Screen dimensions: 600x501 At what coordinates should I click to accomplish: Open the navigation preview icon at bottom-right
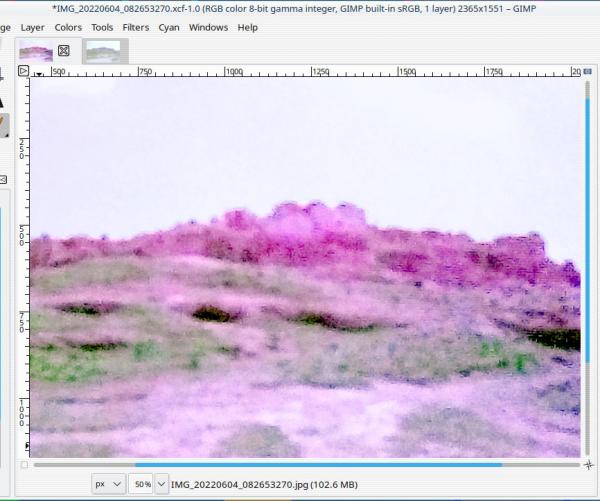(589, 465)
